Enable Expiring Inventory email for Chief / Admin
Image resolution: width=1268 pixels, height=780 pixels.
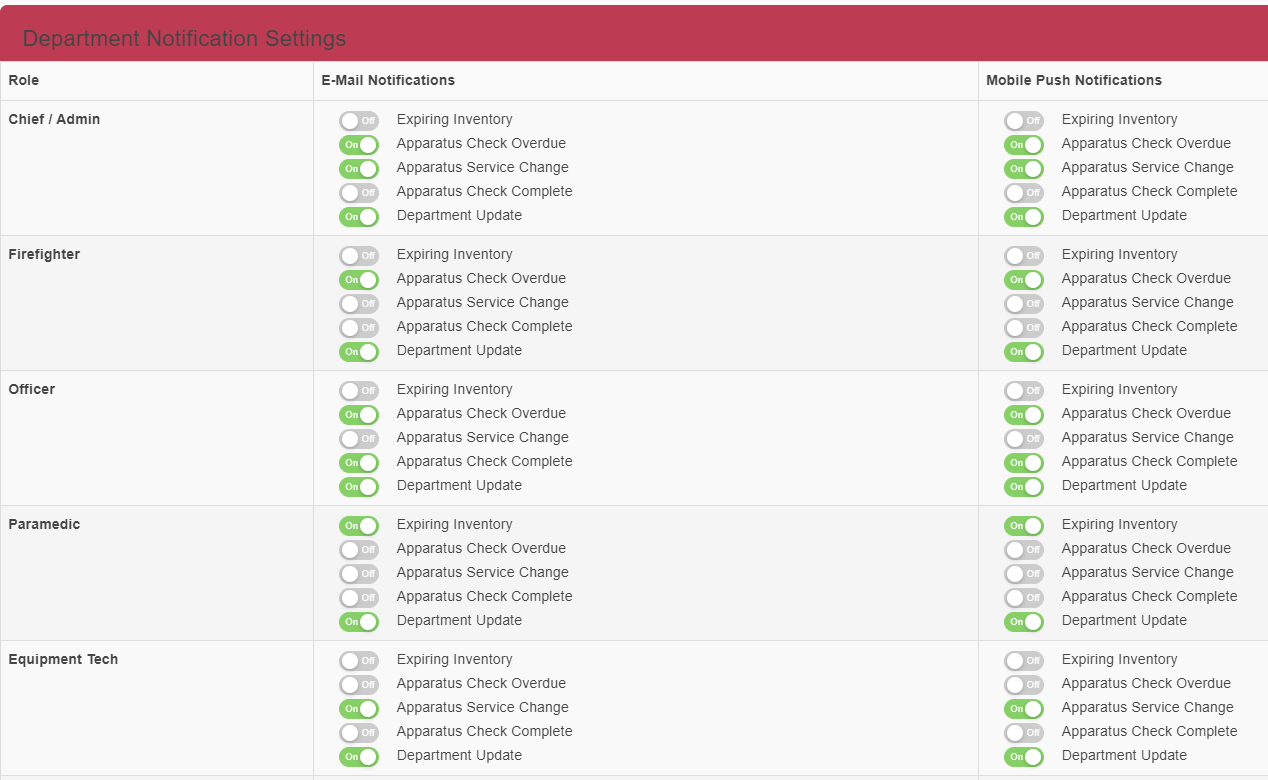pos(358,120)
